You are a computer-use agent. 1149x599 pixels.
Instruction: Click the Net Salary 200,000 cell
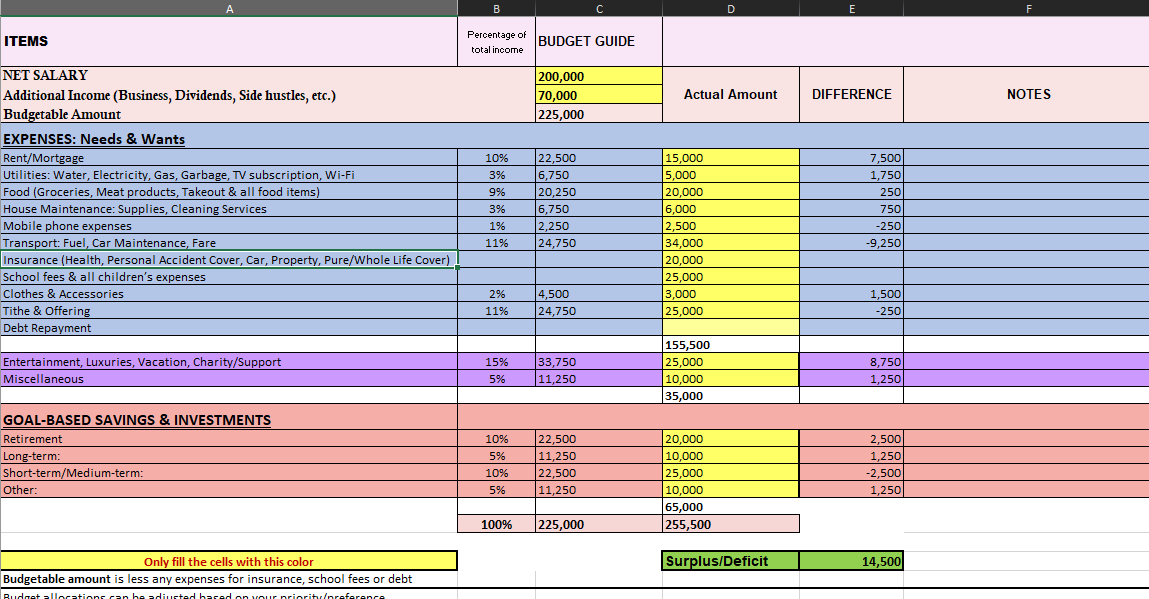click(x=599, y=76)
